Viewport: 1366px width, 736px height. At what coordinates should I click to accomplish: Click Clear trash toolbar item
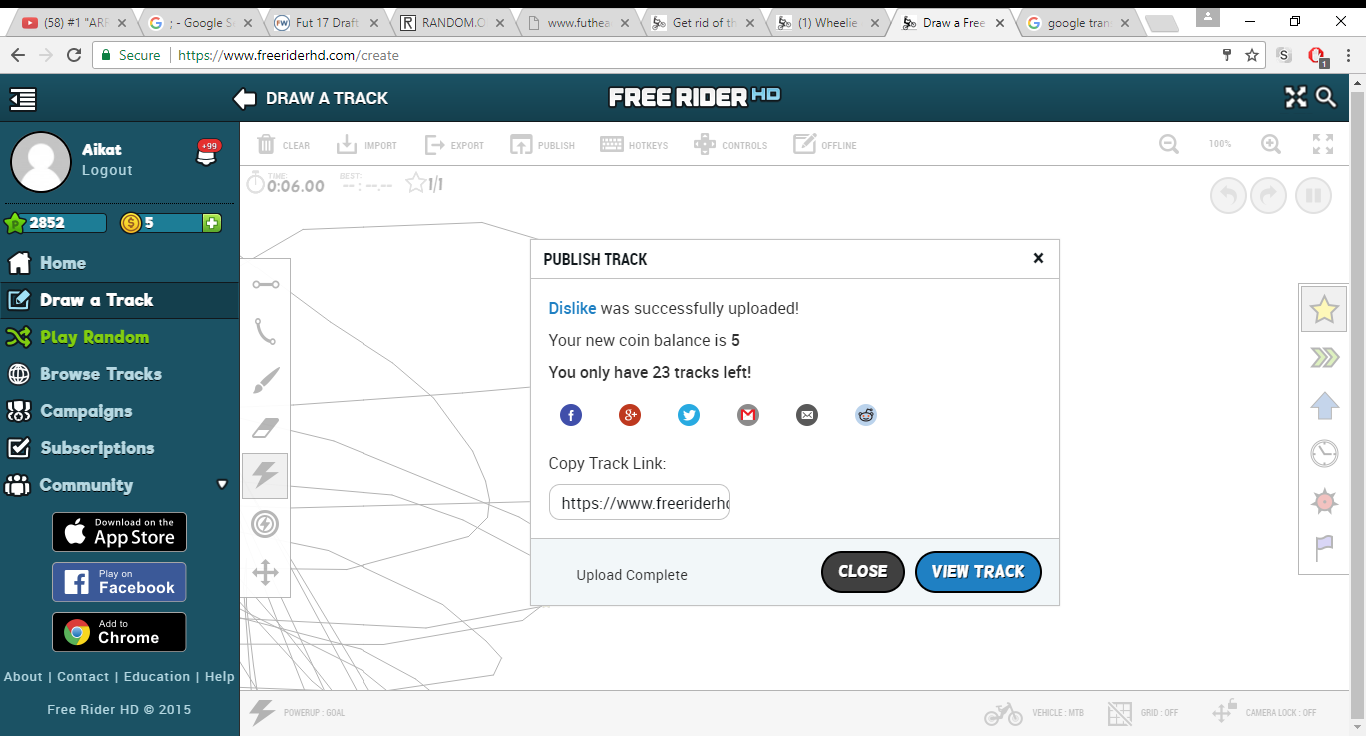click(x=284, y=145)
